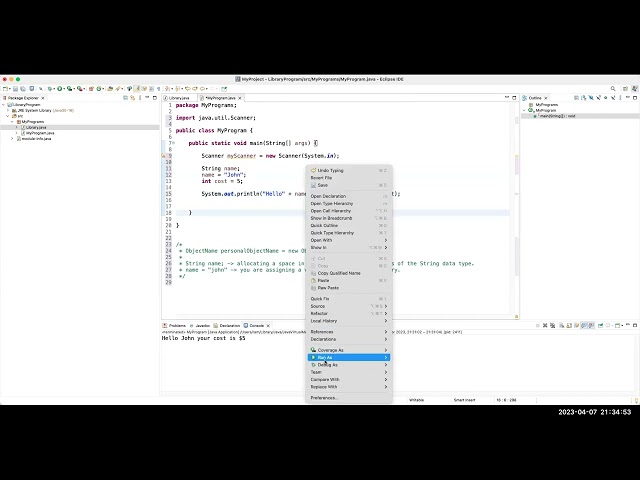The image size is (640, 480).
Task: Switch to the Library.java editor tab
Action: 179,98
